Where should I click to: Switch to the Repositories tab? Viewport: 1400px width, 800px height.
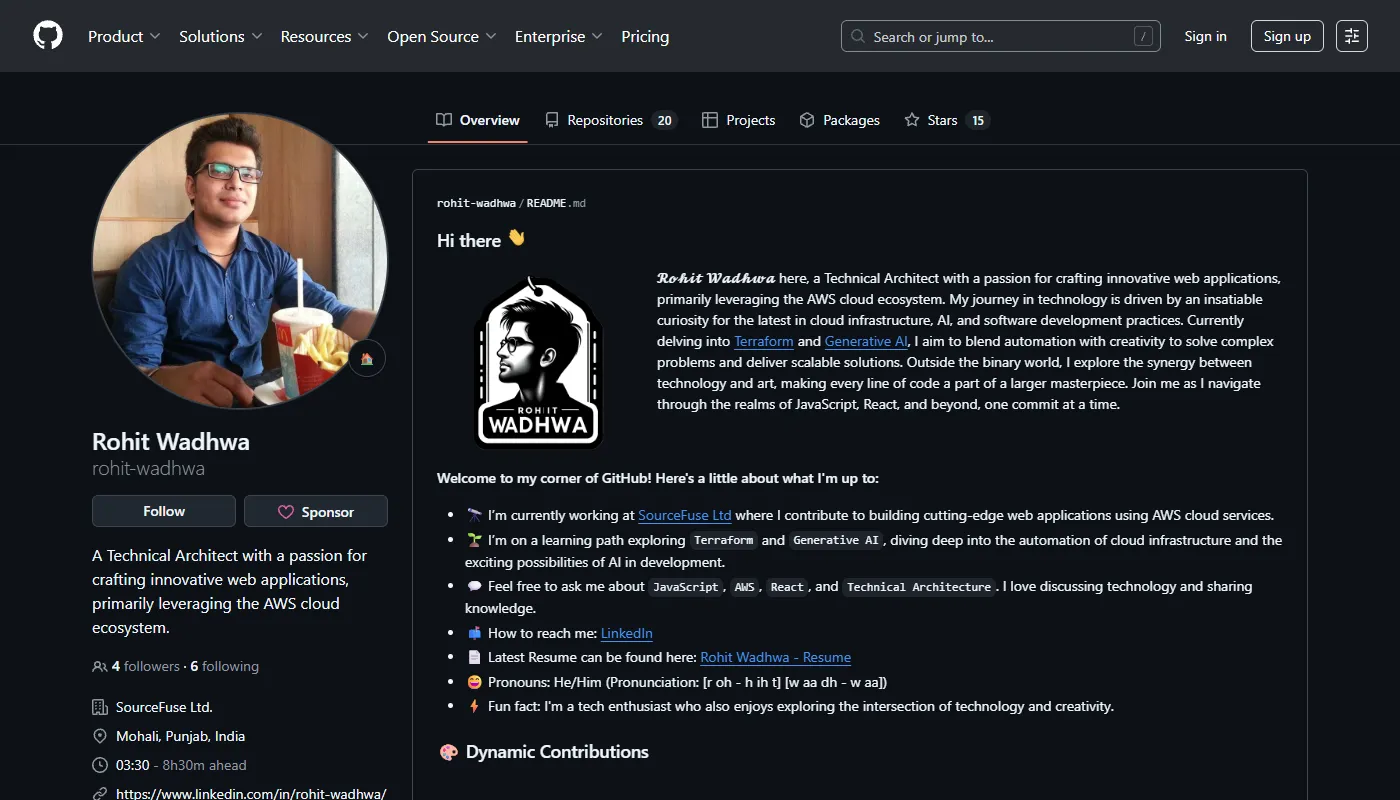coord(611,120)
